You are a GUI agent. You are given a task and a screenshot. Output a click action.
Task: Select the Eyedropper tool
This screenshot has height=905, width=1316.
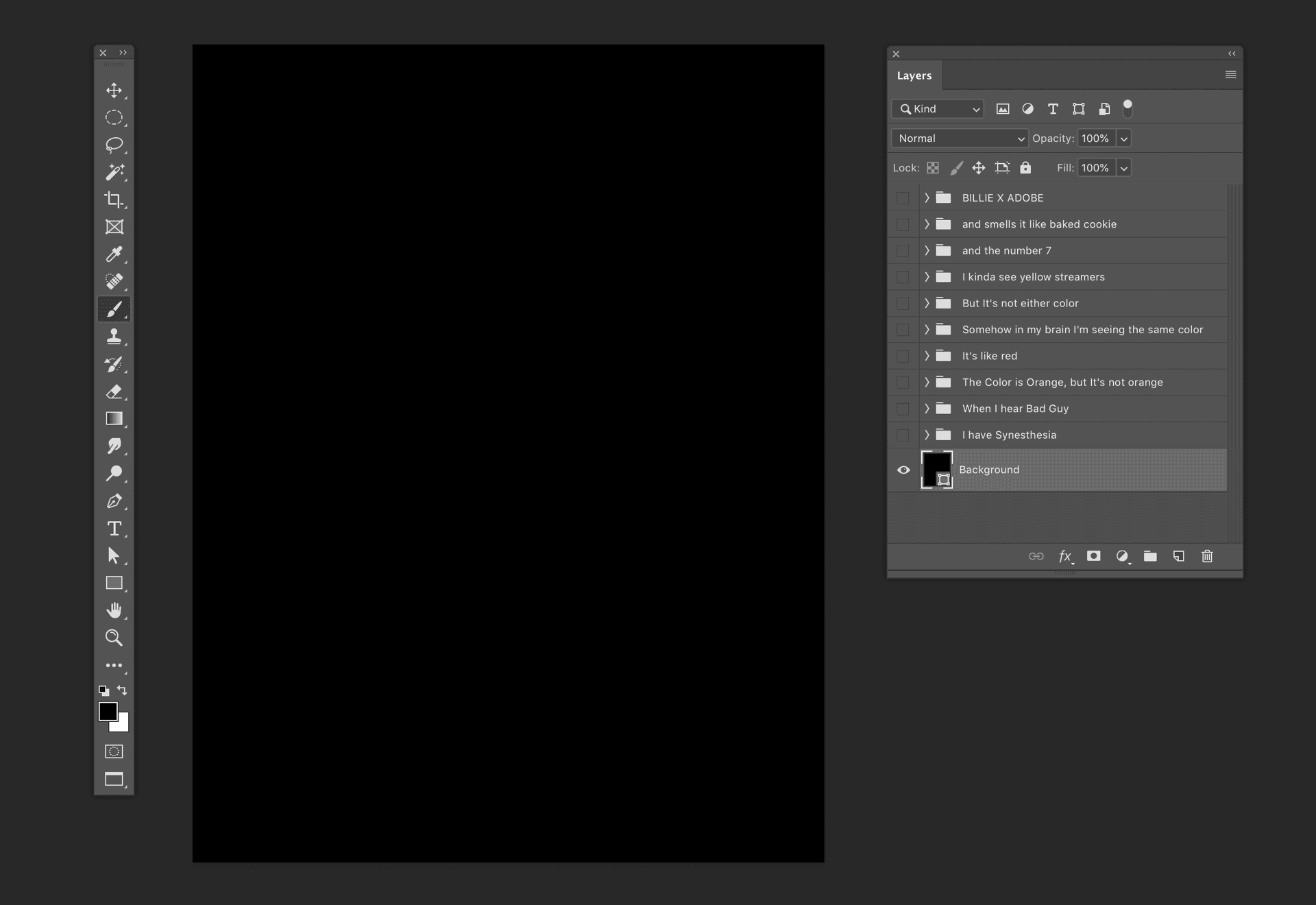coord(113,254)
